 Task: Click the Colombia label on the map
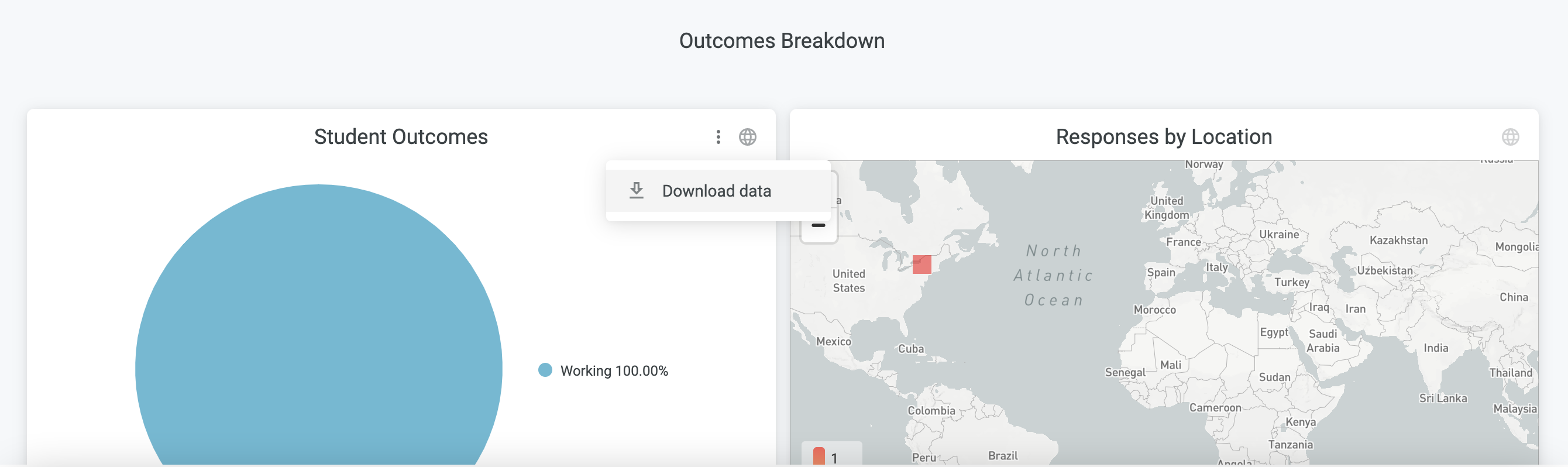point(931,410)
